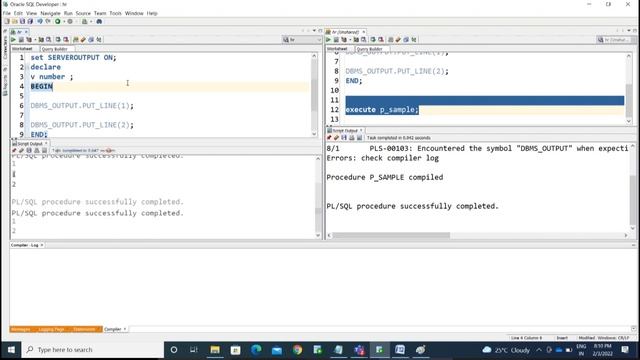Clear right Script Output with eraser icon
This screenshot has width=640, height=360.
[x=336, y=138]
